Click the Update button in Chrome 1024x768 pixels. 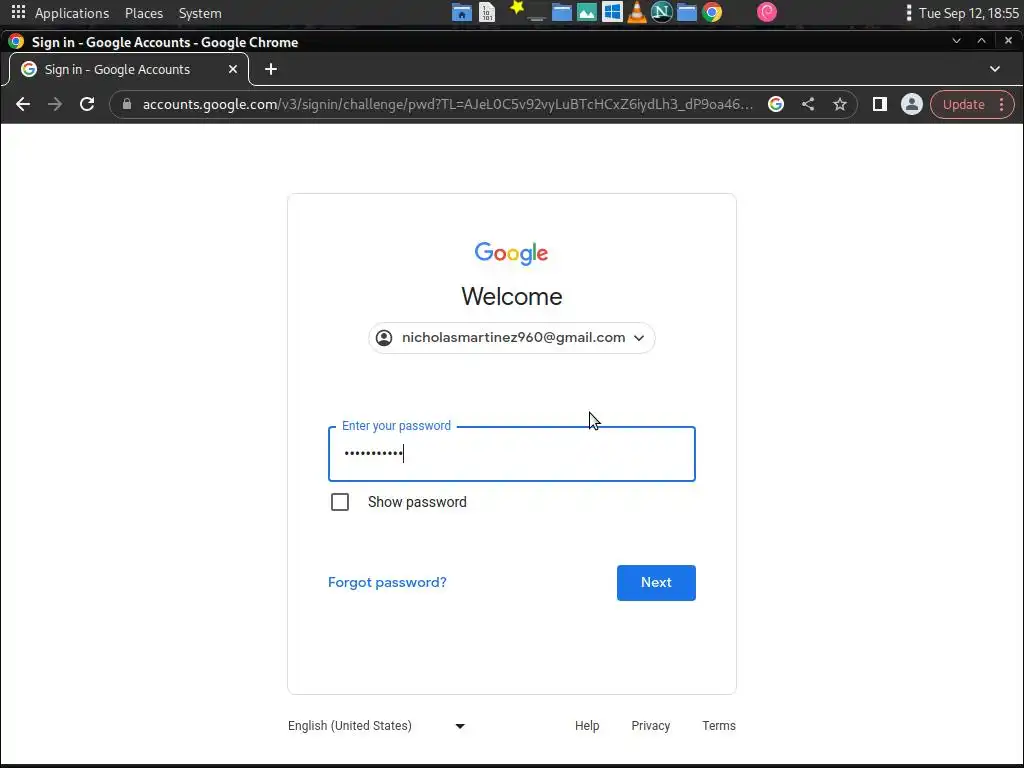coord(963,104)
